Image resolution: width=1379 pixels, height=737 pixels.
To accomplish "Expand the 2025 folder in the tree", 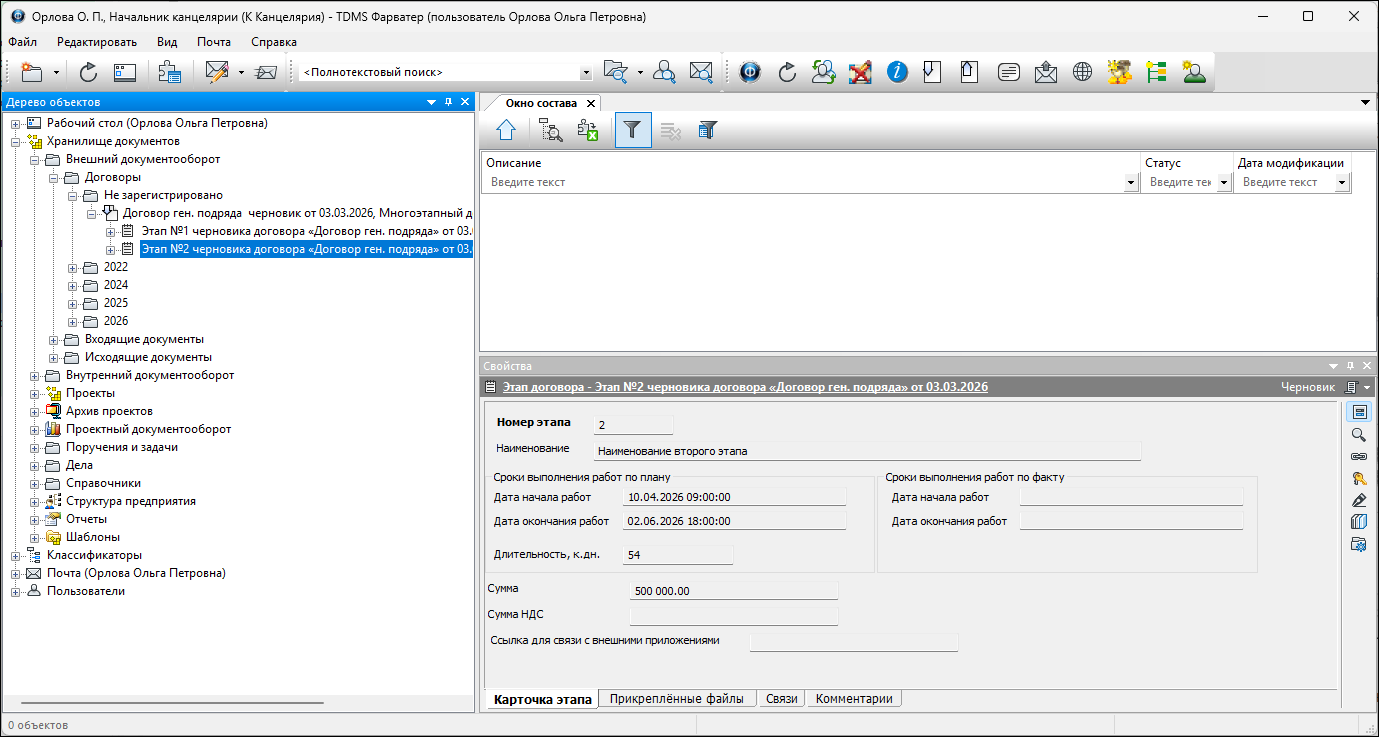I will click(x=73, y=303).
